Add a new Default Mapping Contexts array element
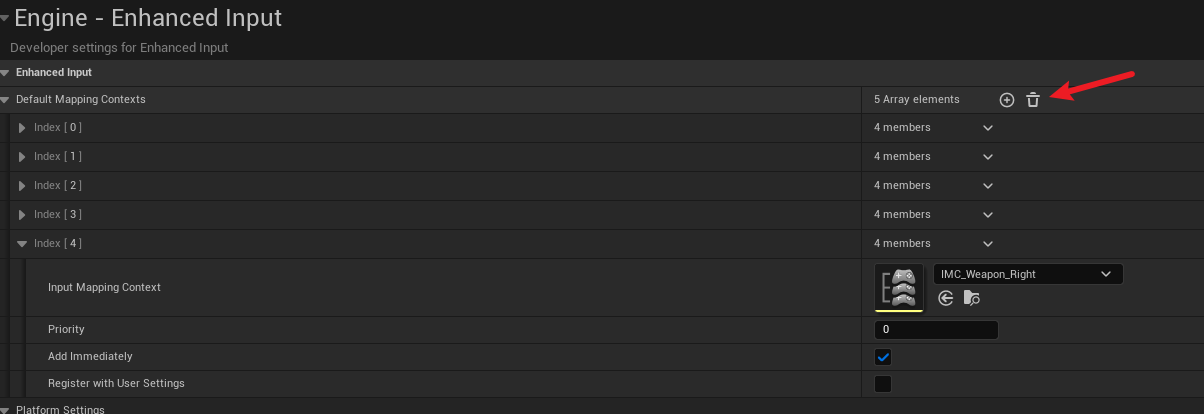Viewport: 1204px width, 414px height. pos(1007,100)
